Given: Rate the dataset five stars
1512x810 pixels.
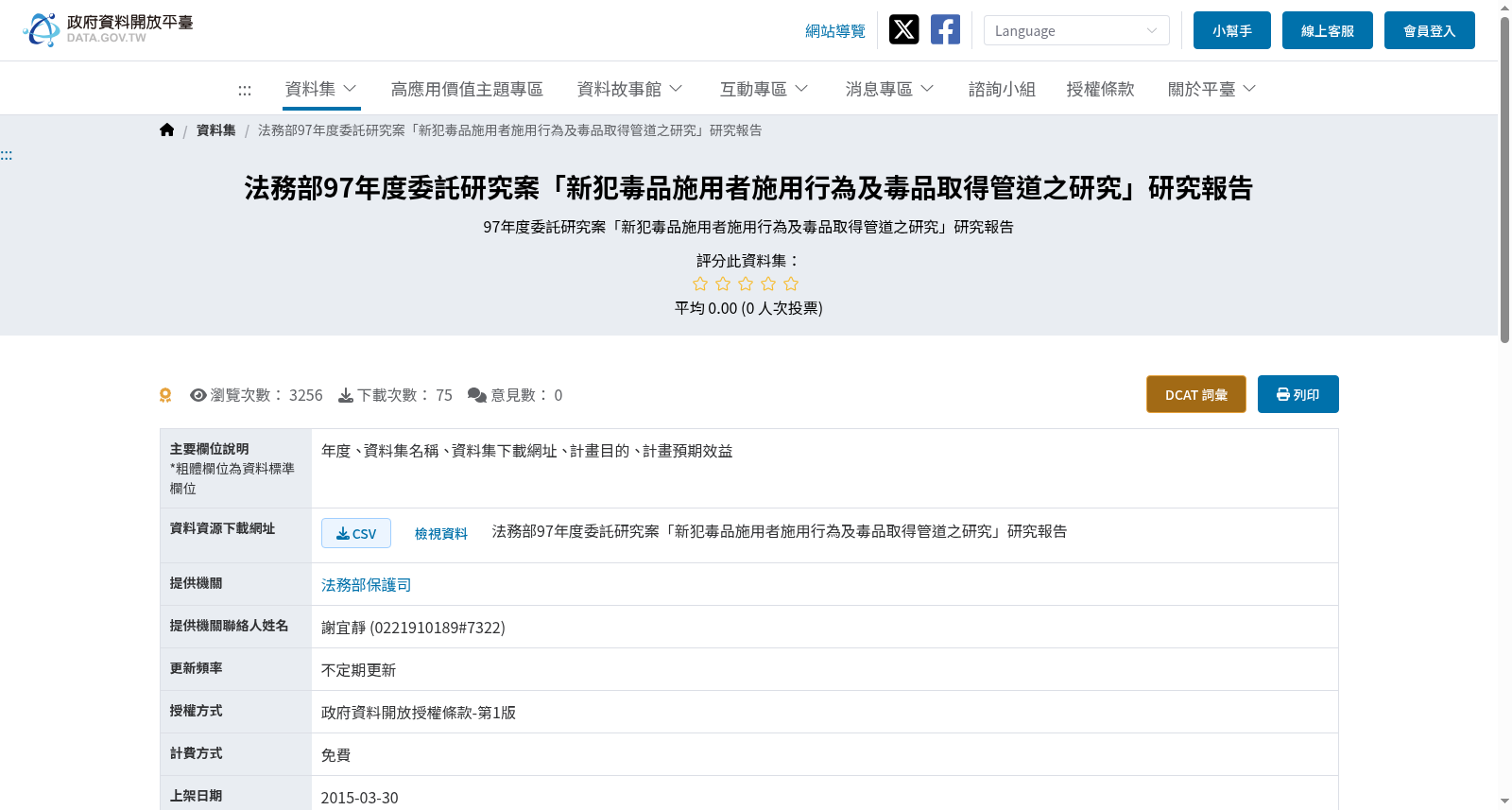Looking at the screenshot, I should [x=791, y=284].
